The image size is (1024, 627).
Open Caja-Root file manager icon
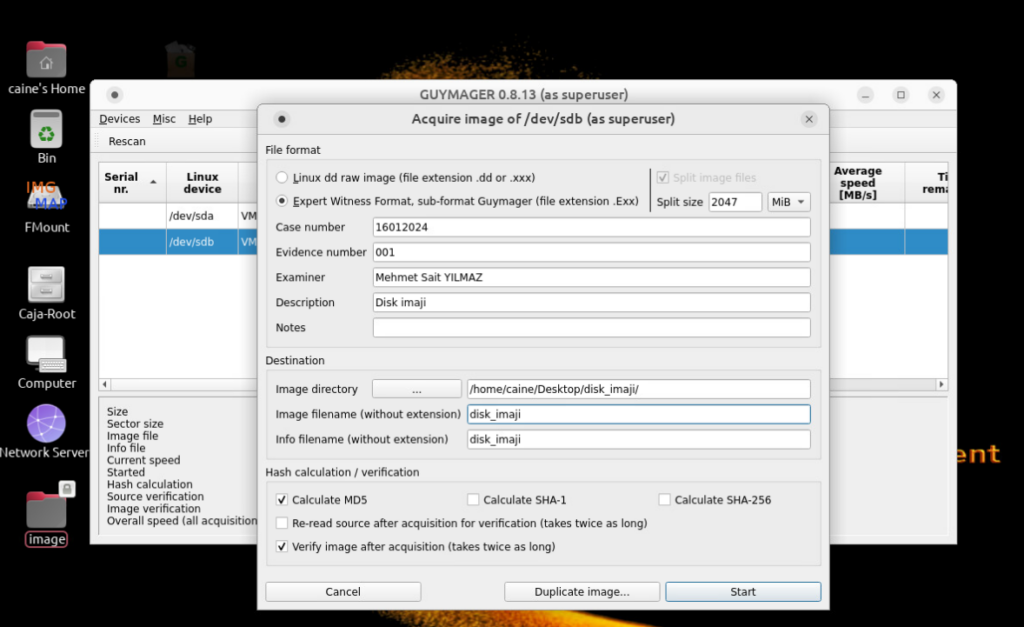(46, 285)
